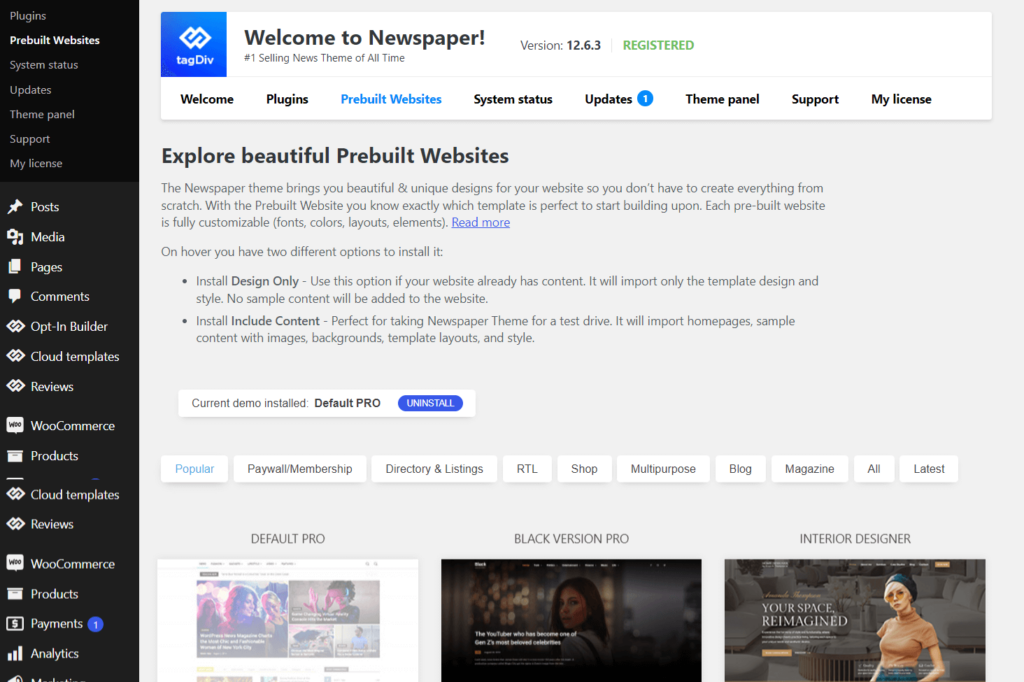Open the Updates tab with the notification badge
This screenshot has height=682, width=1024.
[x=618, y=99]
